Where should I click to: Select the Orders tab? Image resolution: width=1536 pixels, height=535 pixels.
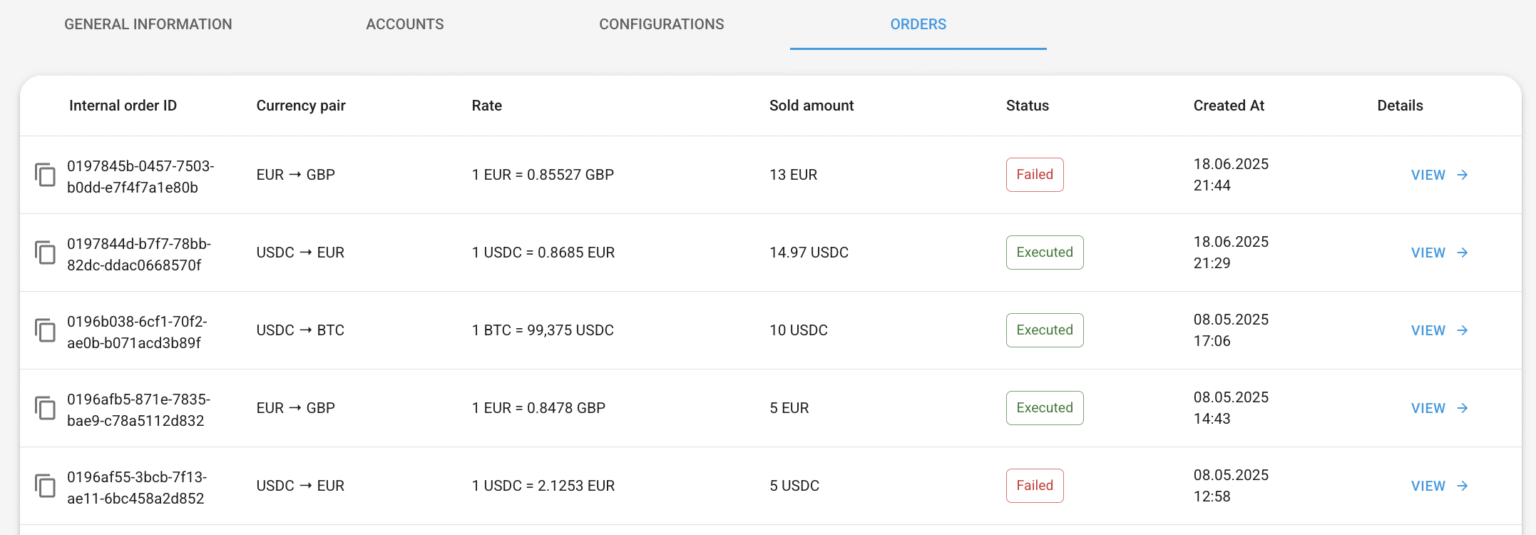click(x=918, y=24)
